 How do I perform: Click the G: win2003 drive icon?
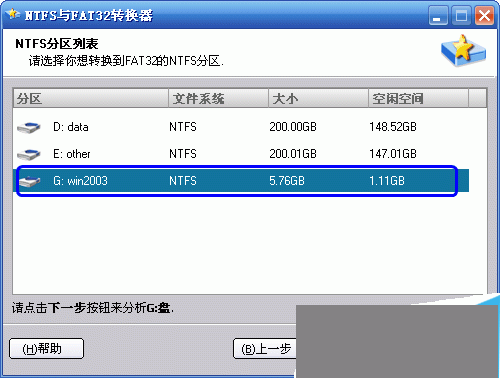29,181
